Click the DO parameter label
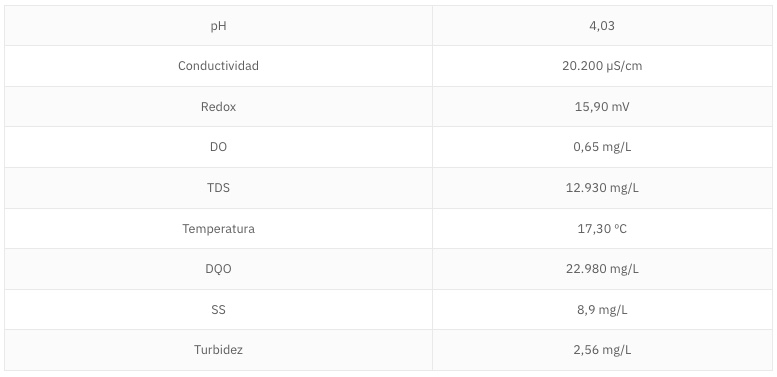 coord(219,147)
